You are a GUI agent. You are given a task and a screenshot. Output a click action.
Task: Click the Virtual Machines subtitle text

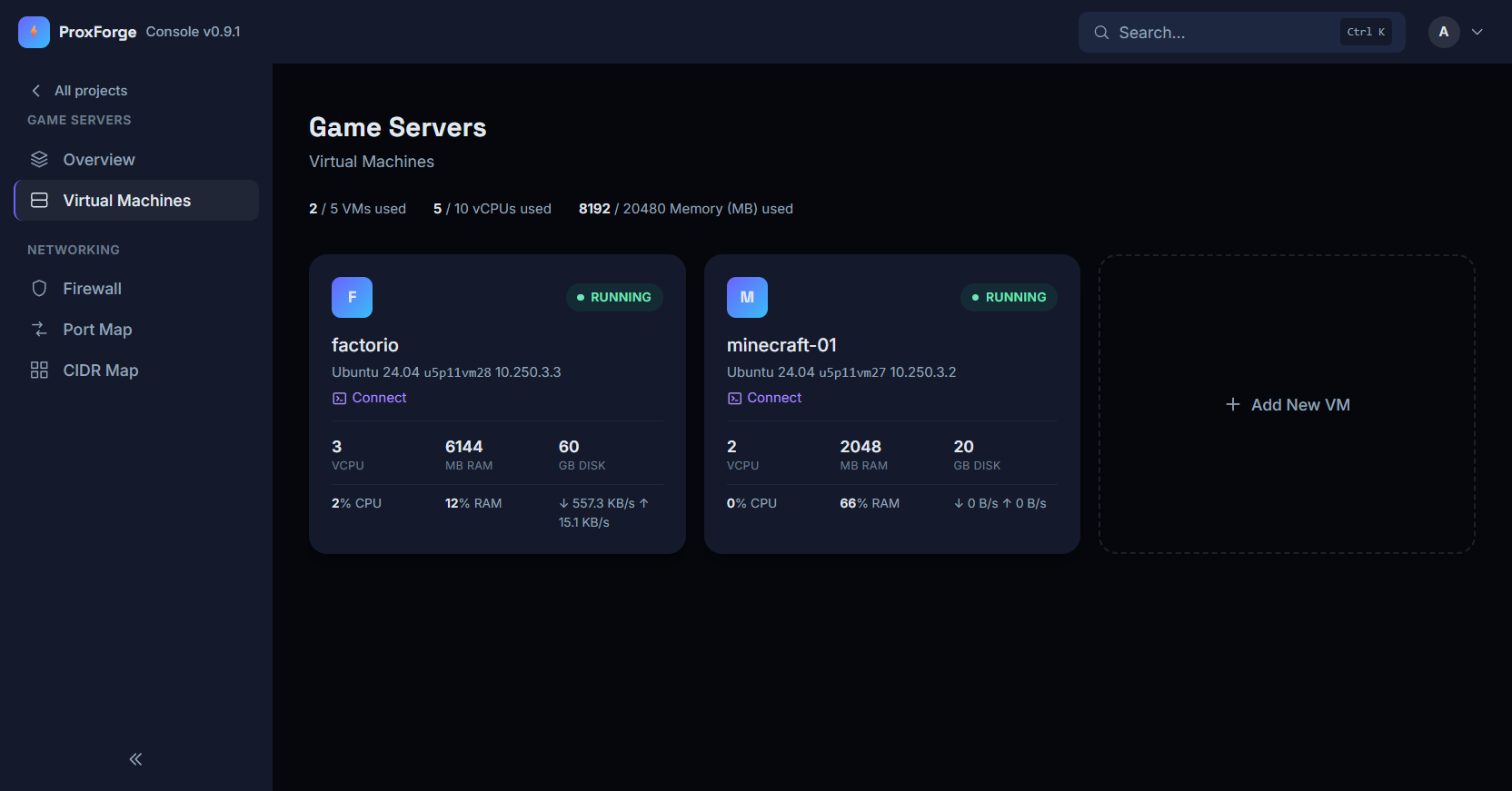click(372, 162)
